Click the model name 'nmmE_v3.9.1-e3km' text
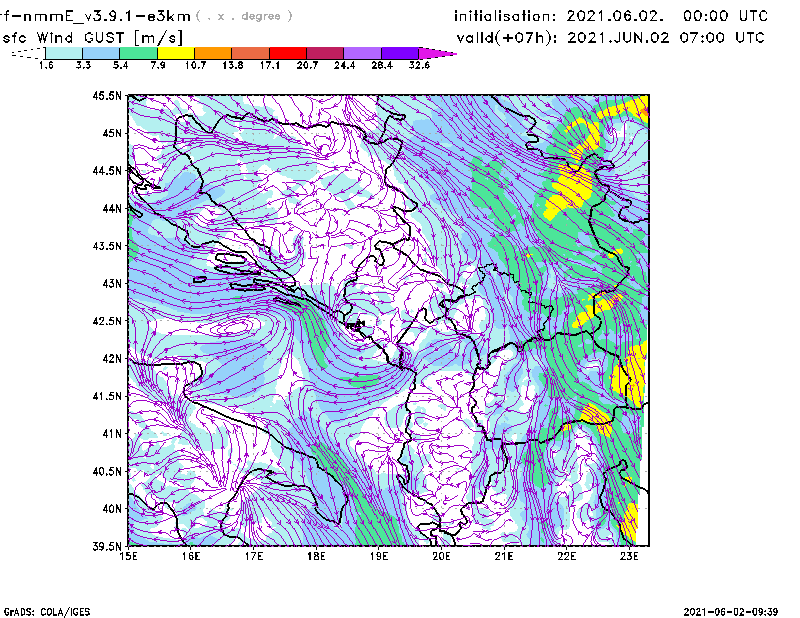The width and height of the screenshot is (800, 618). (x=104, y=16)
